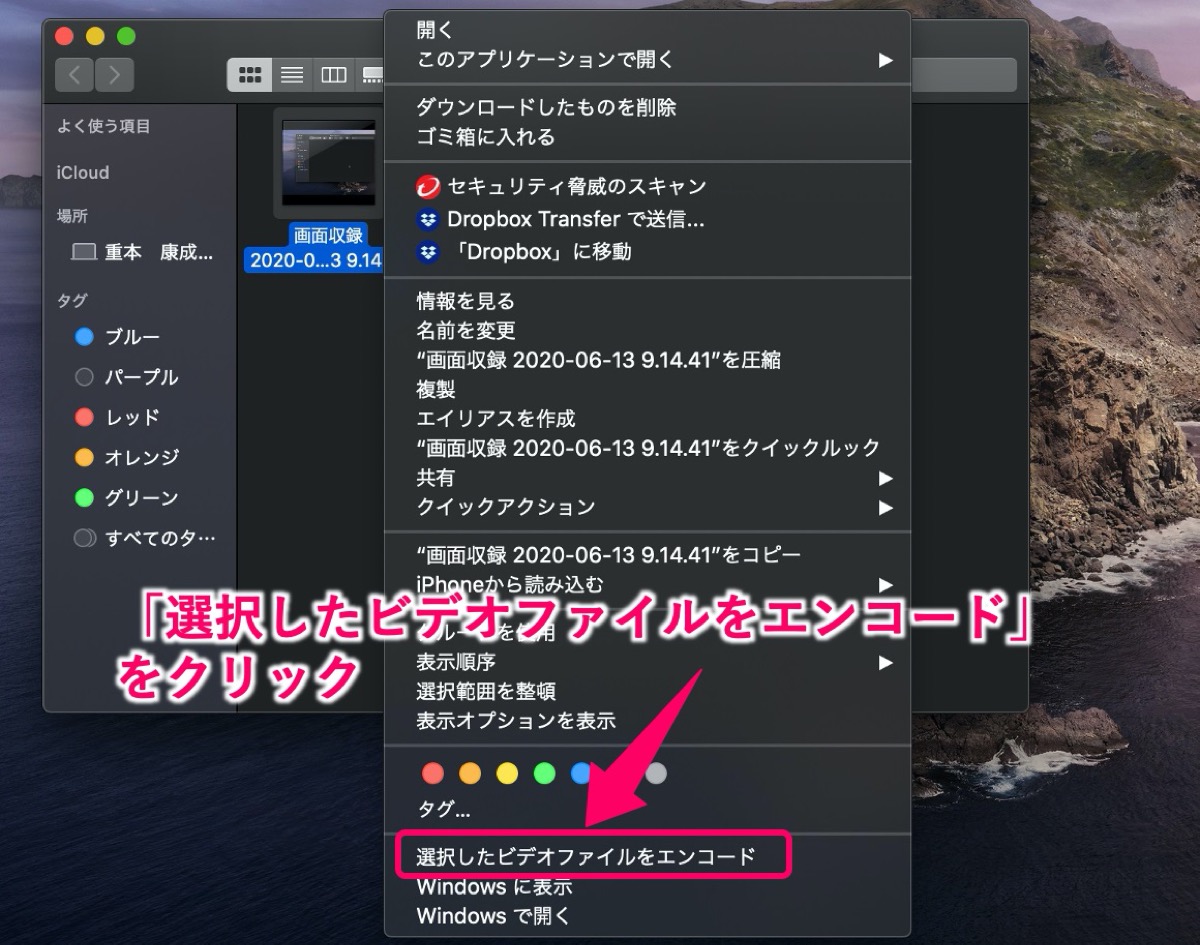Go back with the Finder back arrow
The width and height of the screenshot is (1200, 945).
[x=75, y=75]
